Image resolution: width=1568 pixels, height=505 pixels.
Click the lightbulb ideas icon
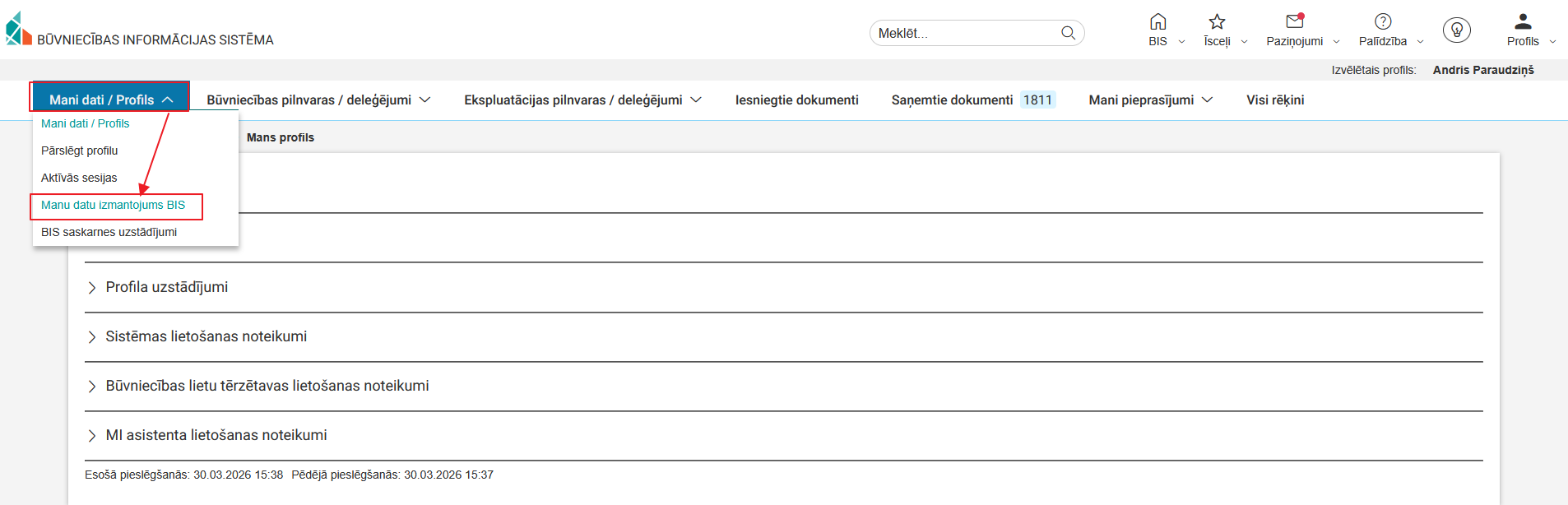point(1456,30)
